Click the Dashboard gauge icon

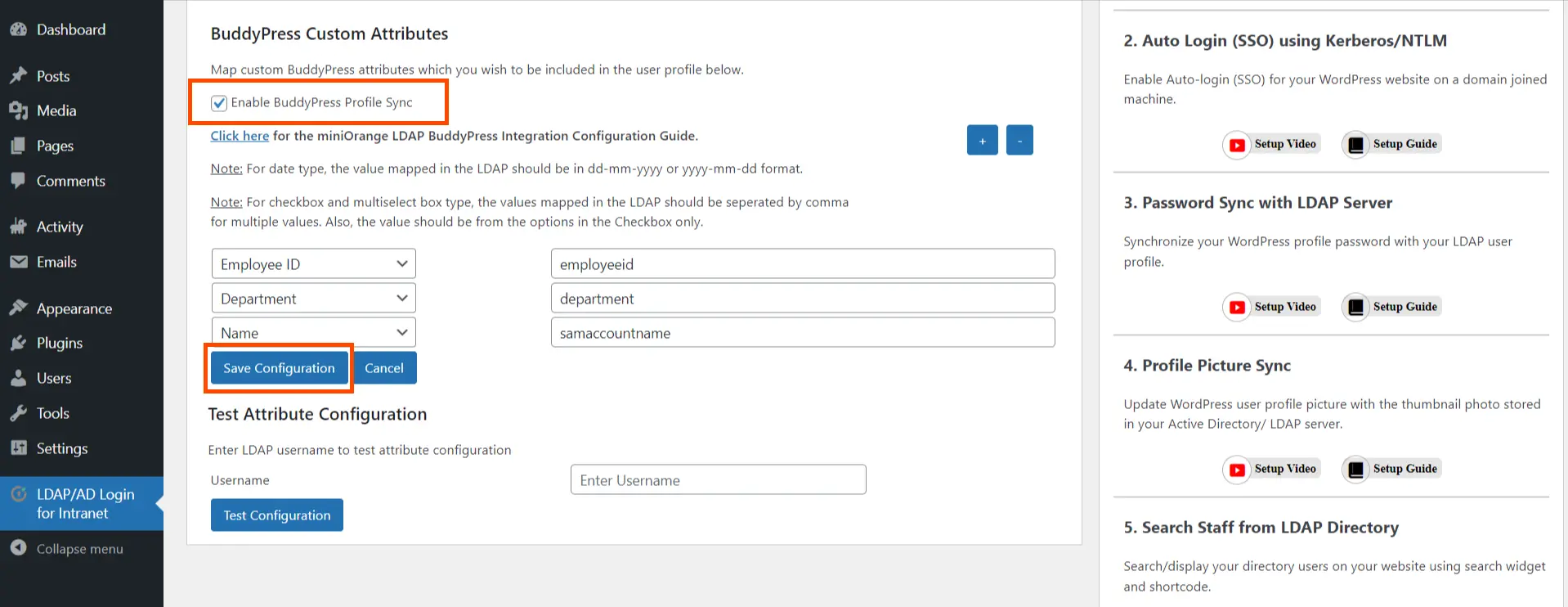18,29
